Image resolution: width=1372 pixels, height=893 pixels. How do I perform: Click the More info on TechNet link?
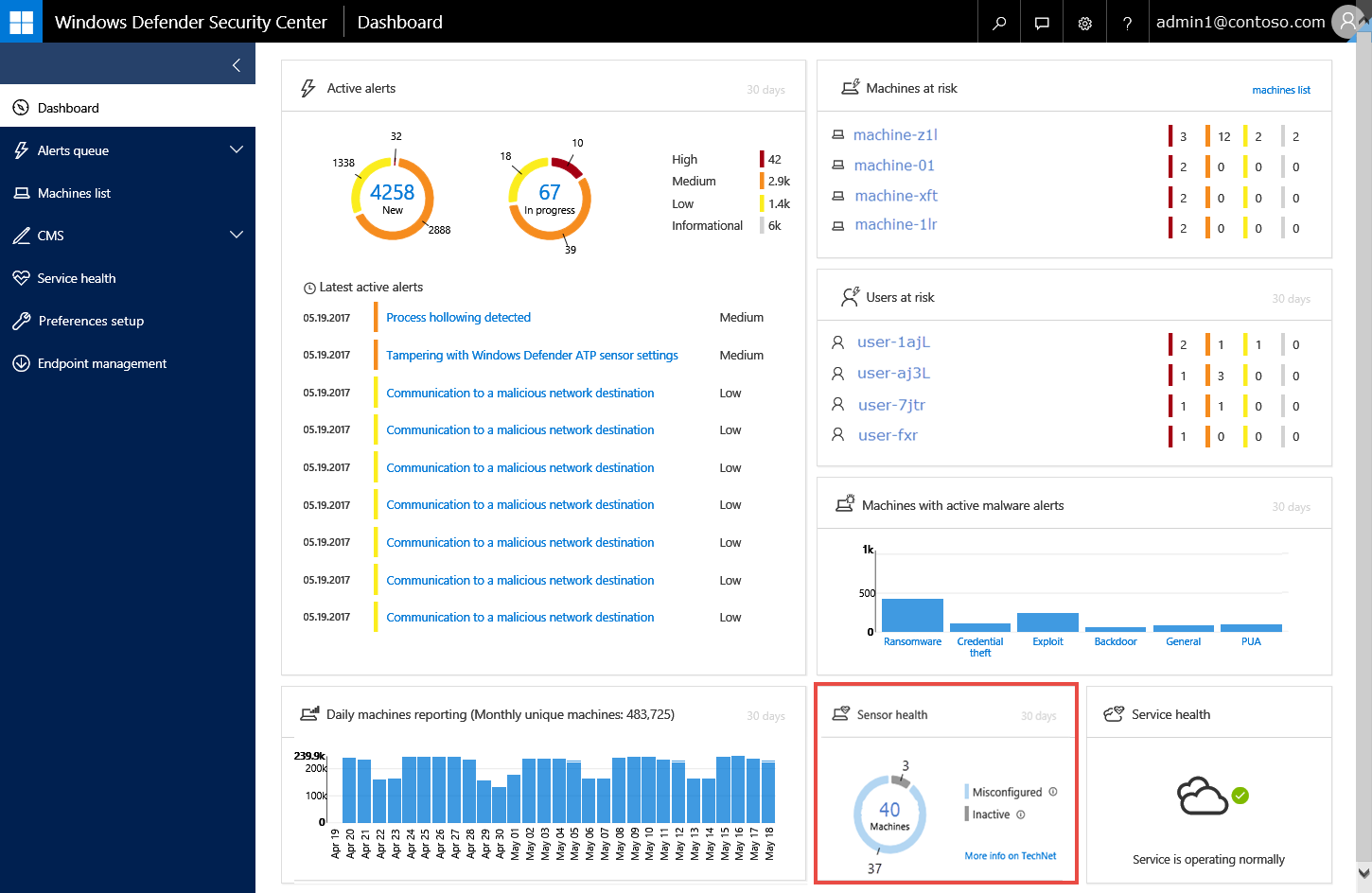click(x=1010, y=856)
